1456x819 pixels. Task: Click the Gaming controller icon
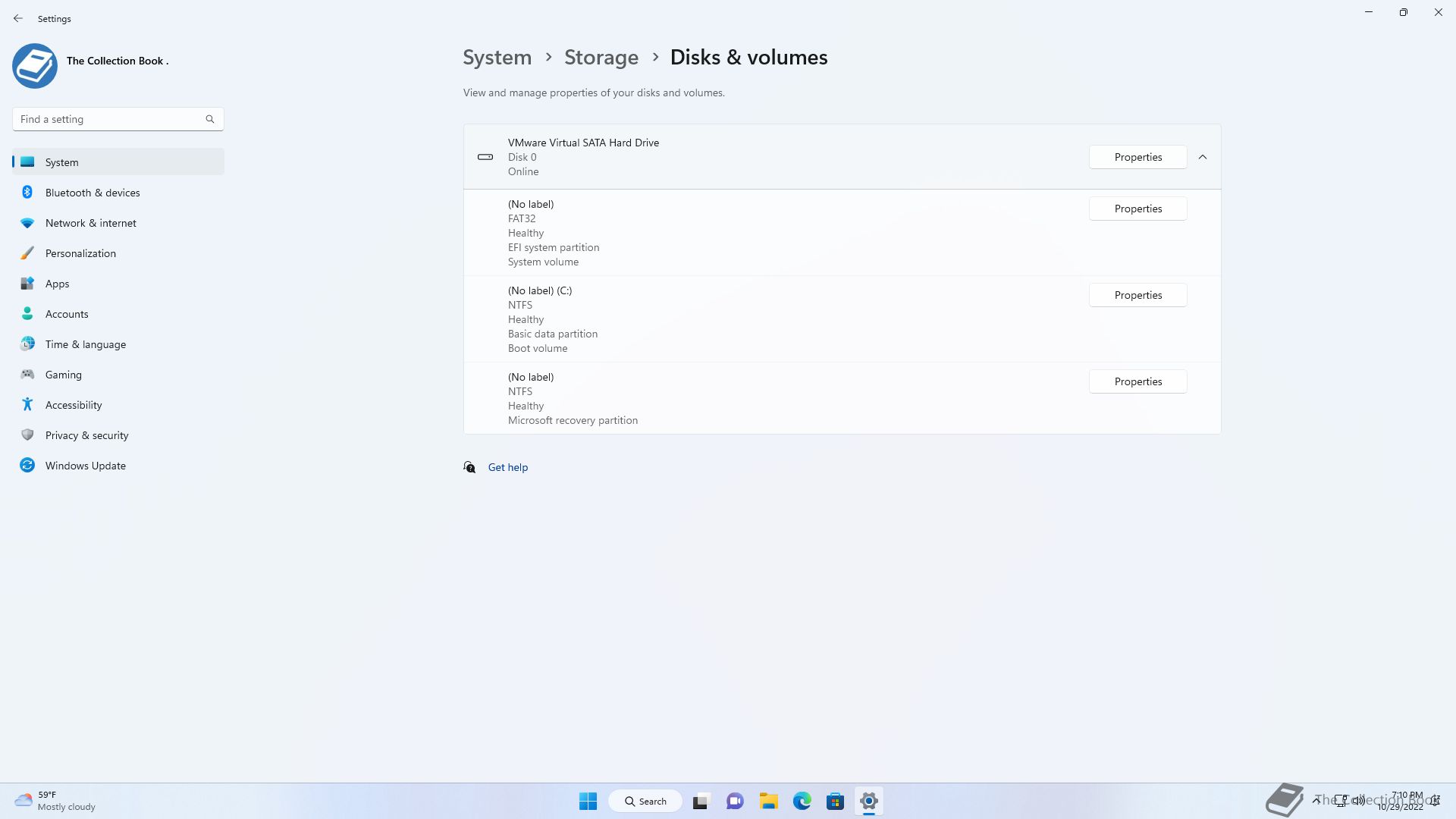point(27,375)
